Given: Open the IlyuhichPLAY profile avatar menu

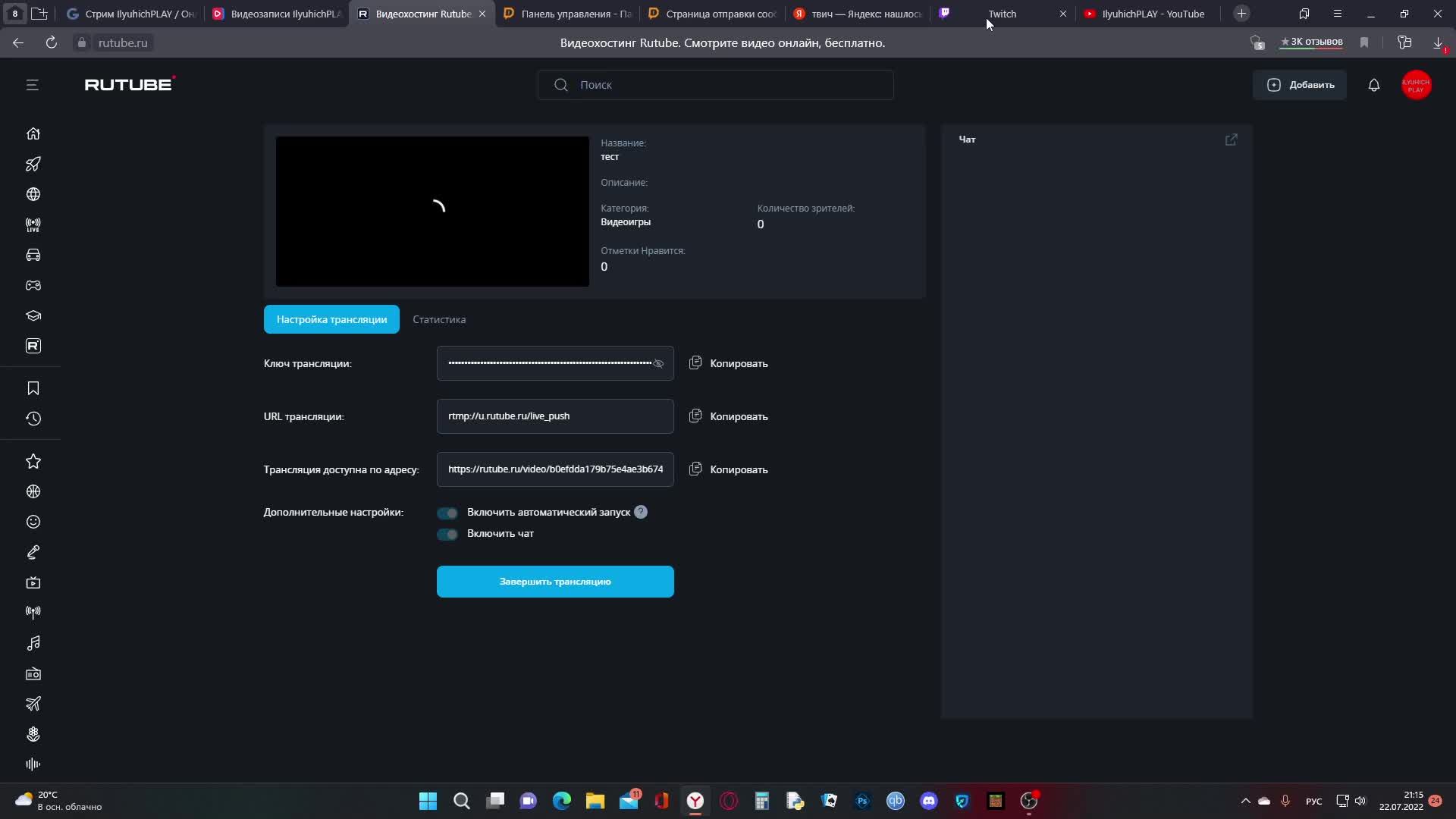Looking at the screenshot, I should 1416,85.
